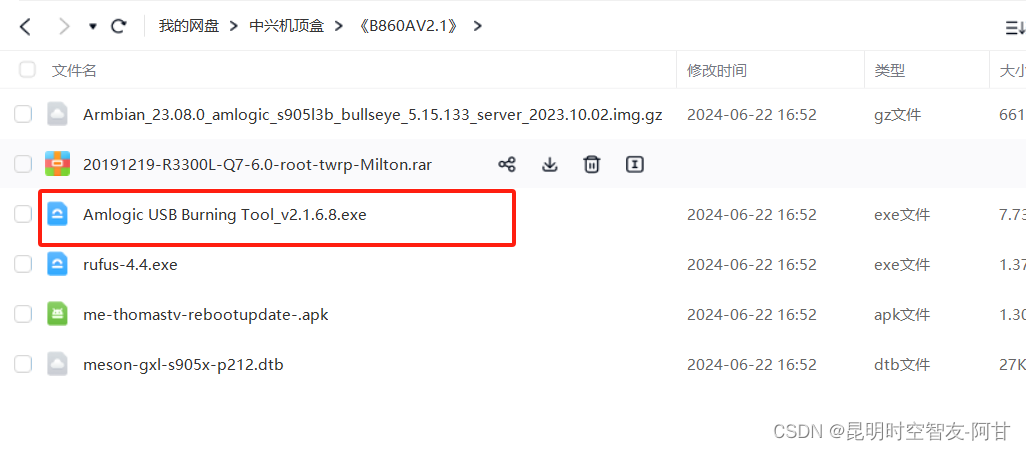Viewport: 1026px width, 450px height.
Task: Sort by 文件名 column header
Action: [x=74, y=70]
